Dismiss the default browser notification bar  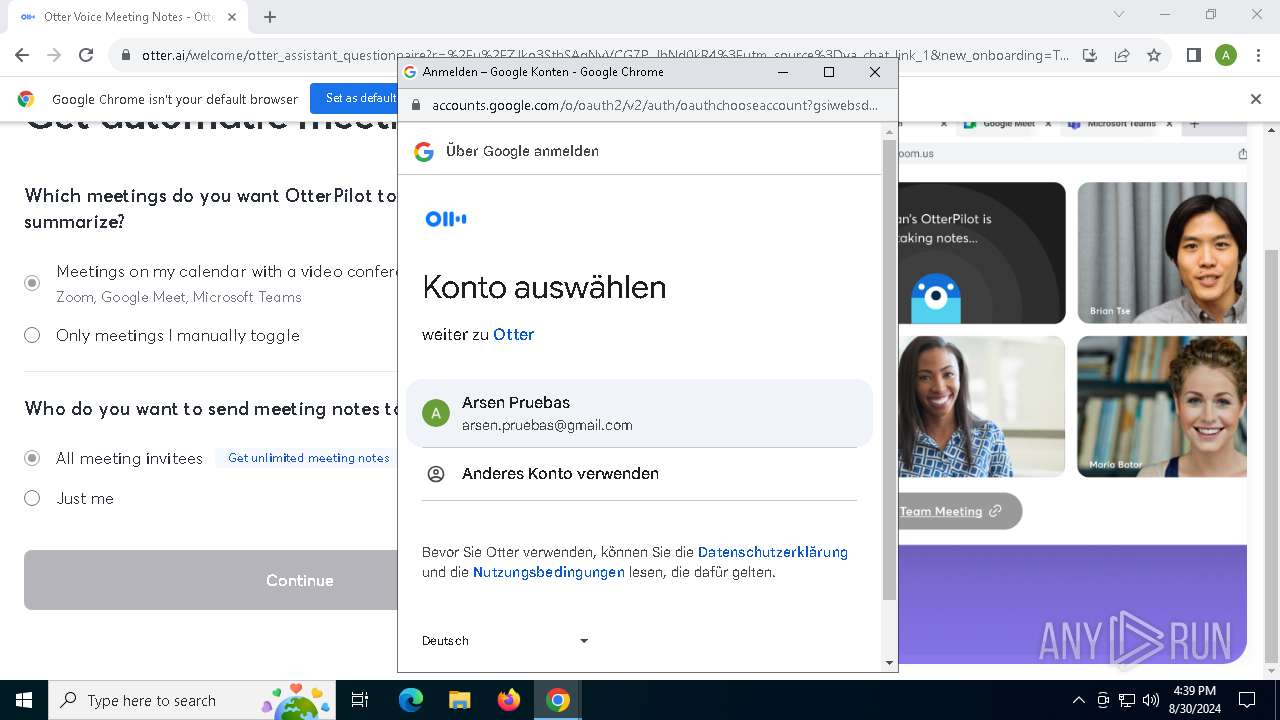(x=1256, y=99)
